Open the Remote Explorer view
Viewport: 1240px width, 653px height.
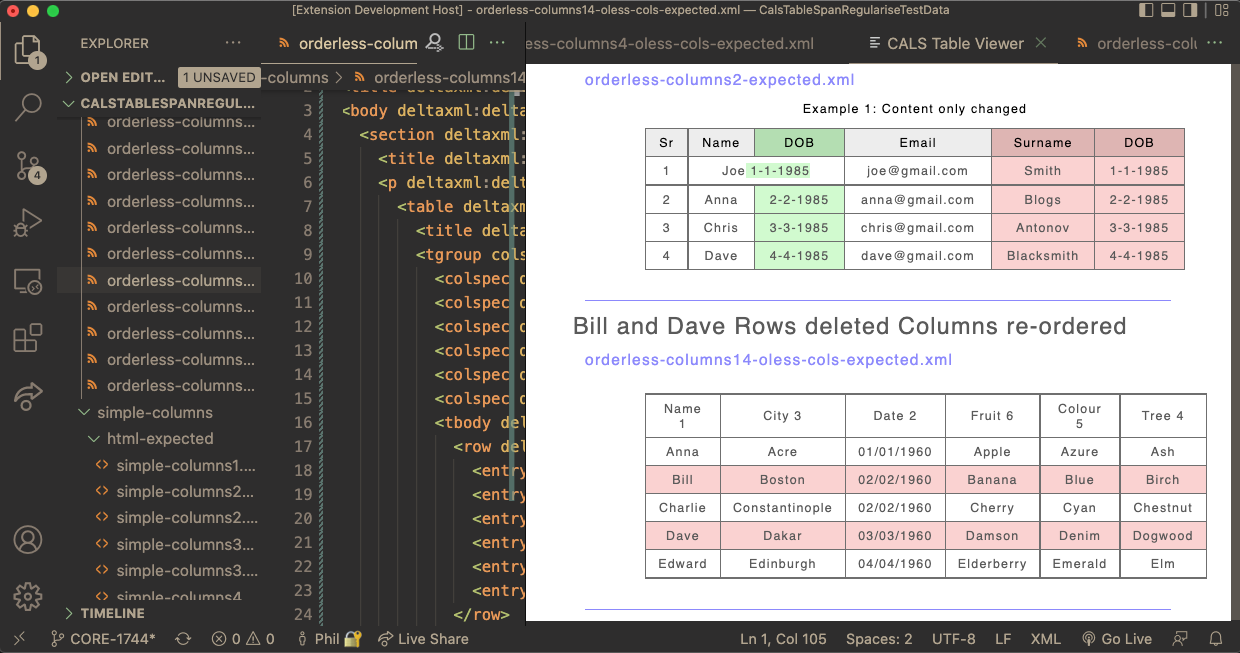pos(29,281)
